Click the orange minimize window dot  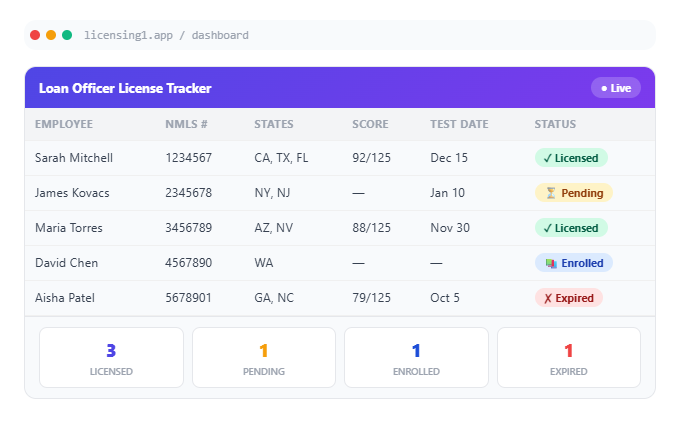click(51, 35)
